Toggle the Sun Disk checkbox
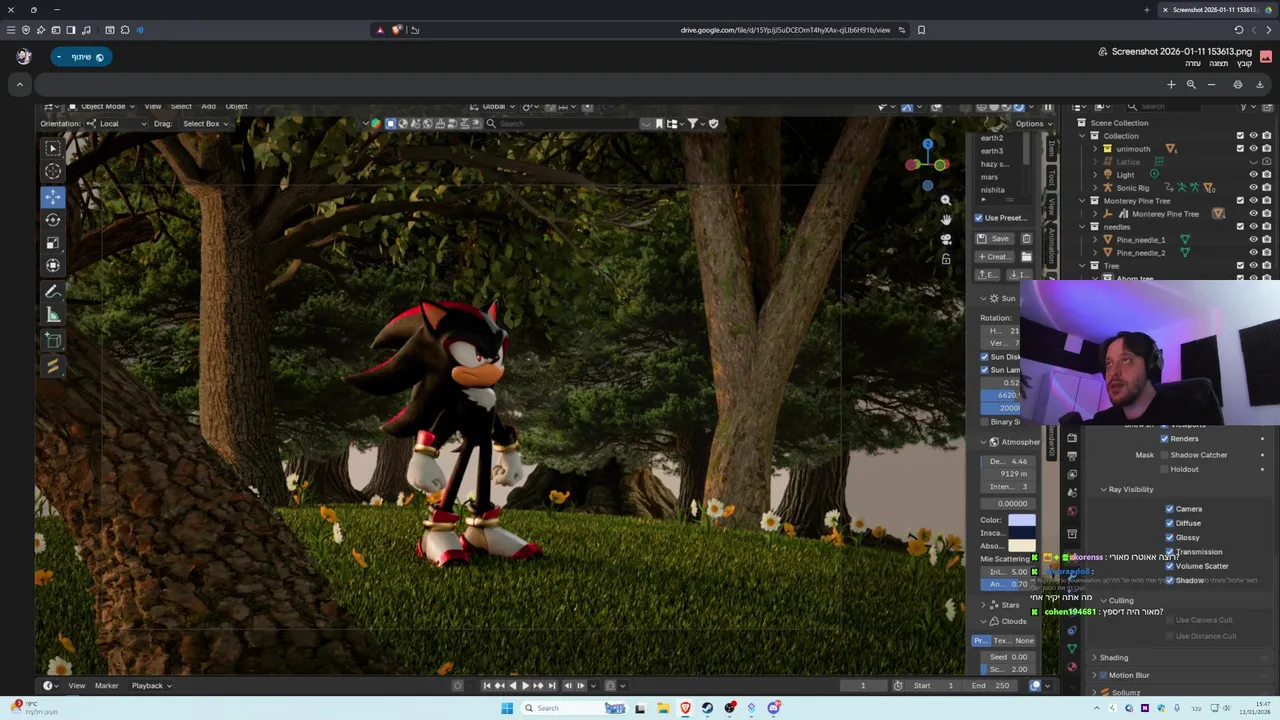 pyautogui.click(x=984, y=357)
